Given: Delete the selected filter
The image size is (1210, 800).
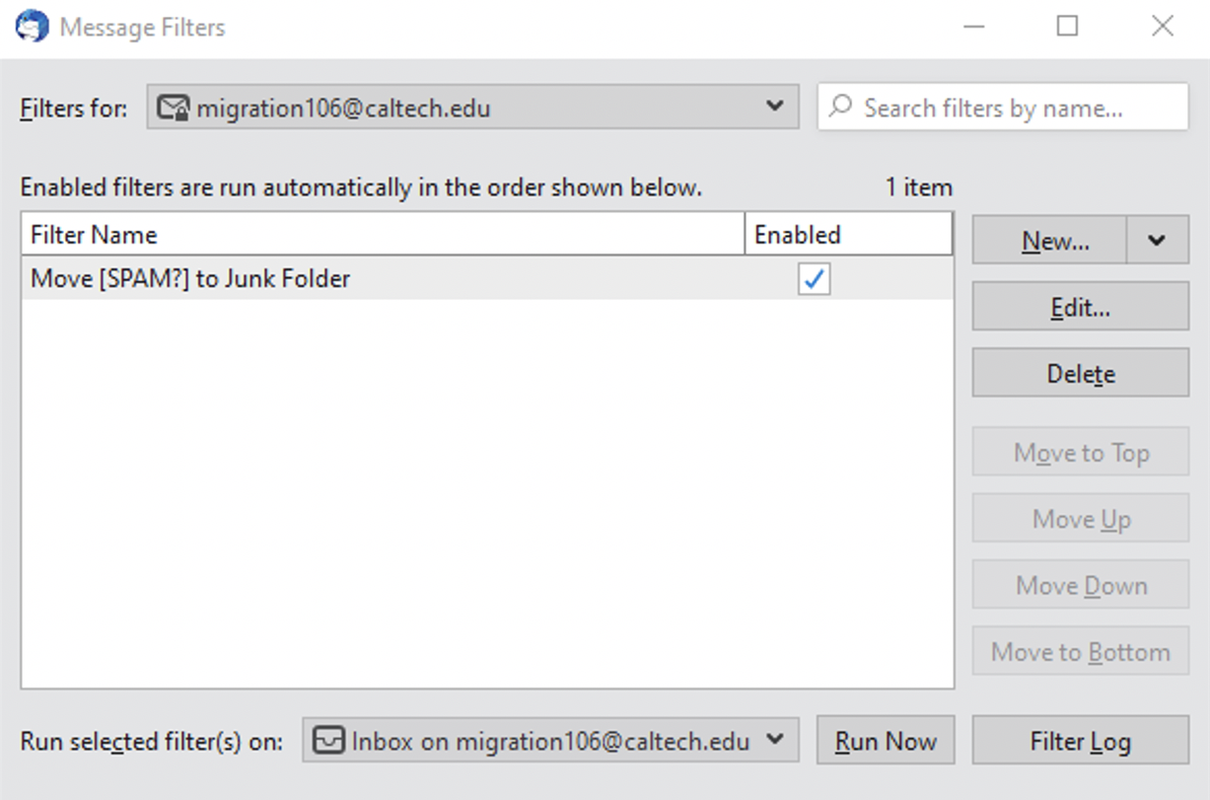Looking at the screenshot, I should click(1080, 374).
